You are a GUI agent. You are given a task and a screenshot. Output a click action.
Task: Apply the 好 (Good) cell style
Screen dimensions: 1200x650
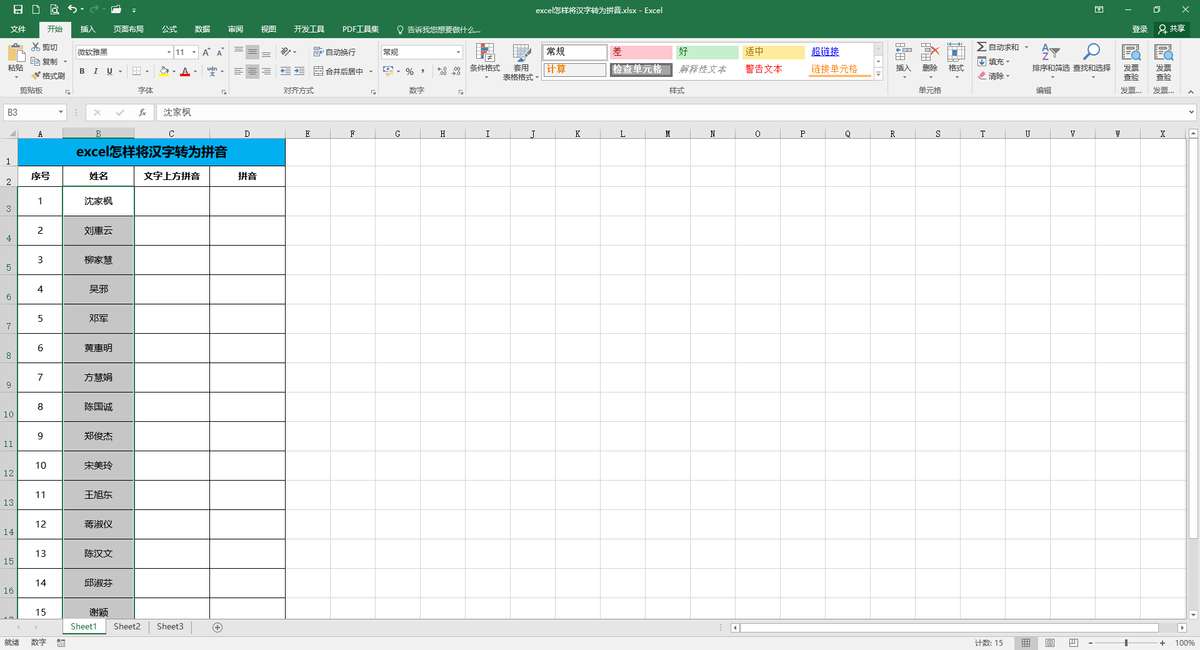point(707,51)
